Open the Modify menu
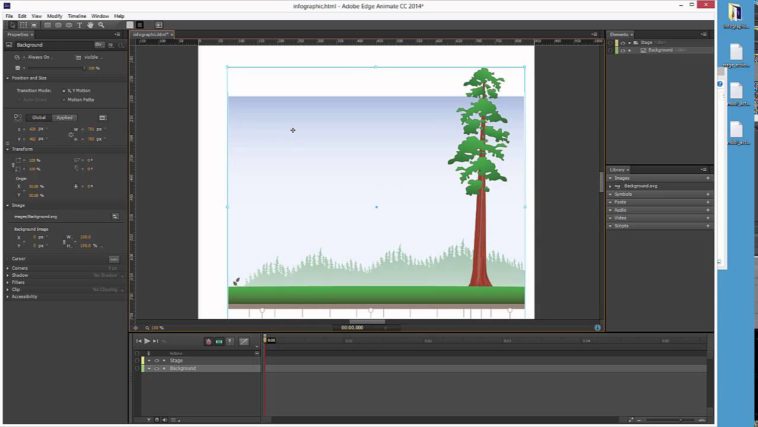The width and height of the screenshot is (758, 427). (54, 16)
